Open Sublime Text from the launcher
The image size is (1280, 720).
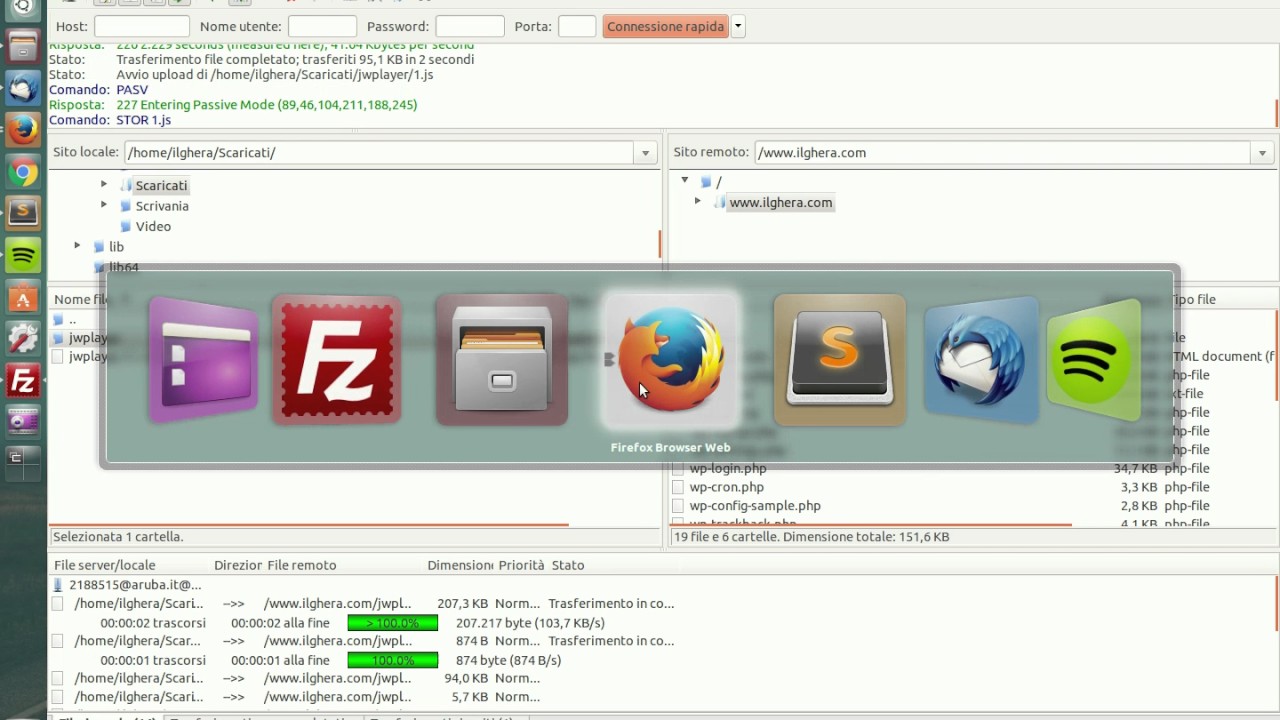point(23,213)
